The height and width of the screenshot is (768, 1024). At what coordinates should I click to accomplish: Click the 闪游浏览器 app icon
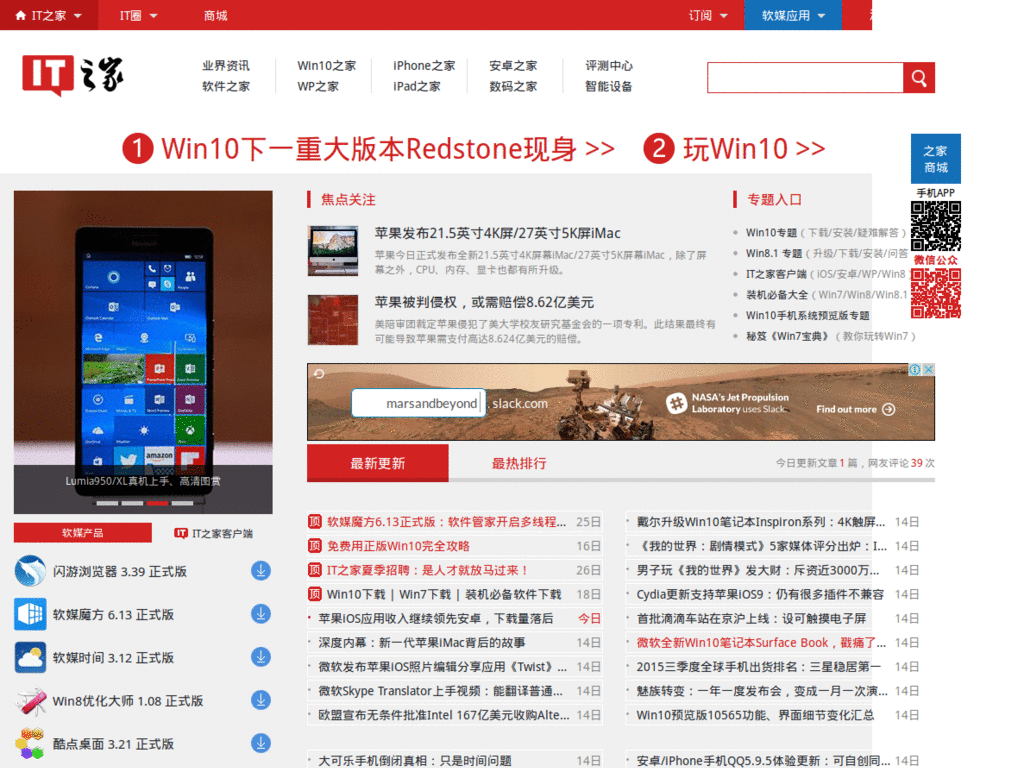[x=30, y=571]
